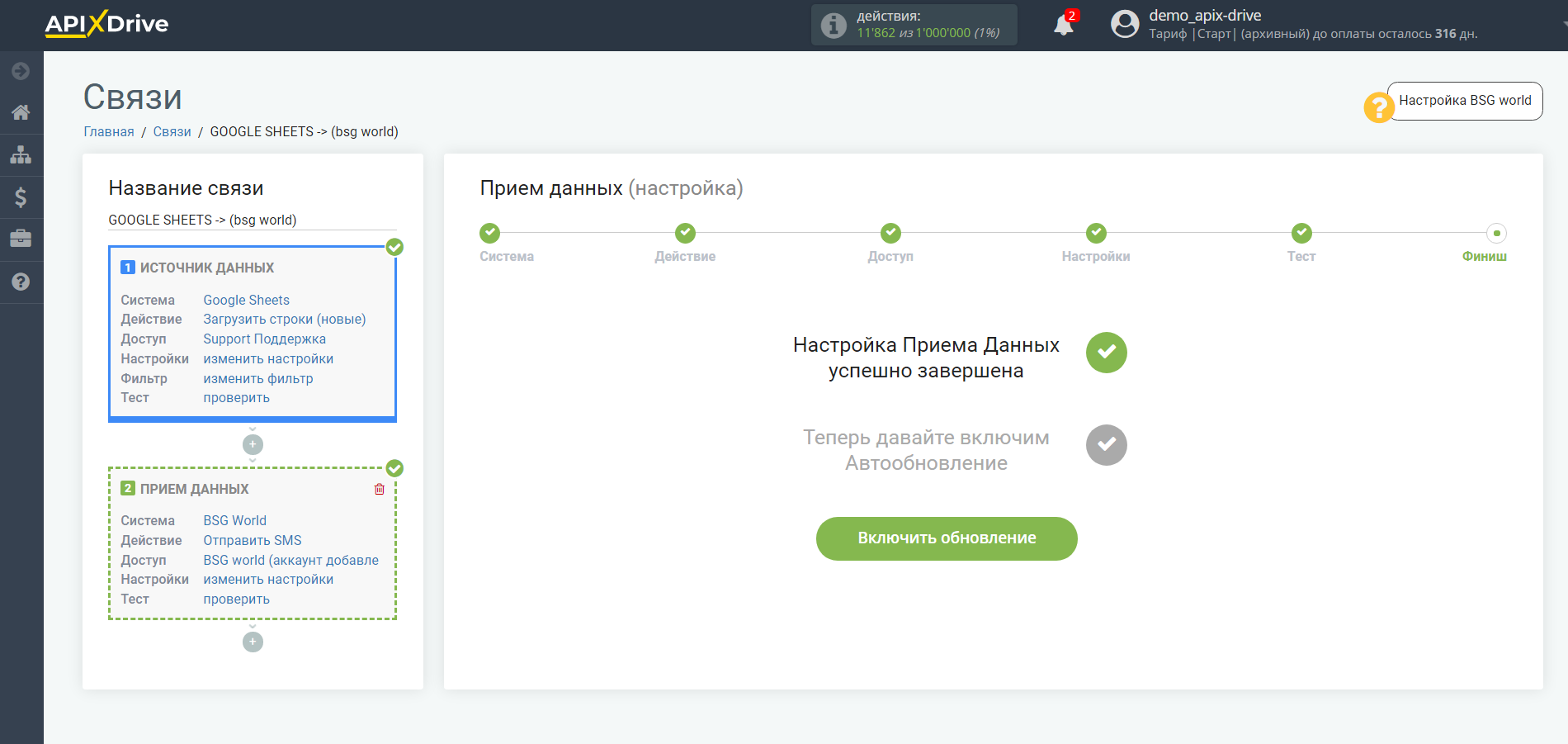
Task: Add a step between source and receiver
Action: 253,444
